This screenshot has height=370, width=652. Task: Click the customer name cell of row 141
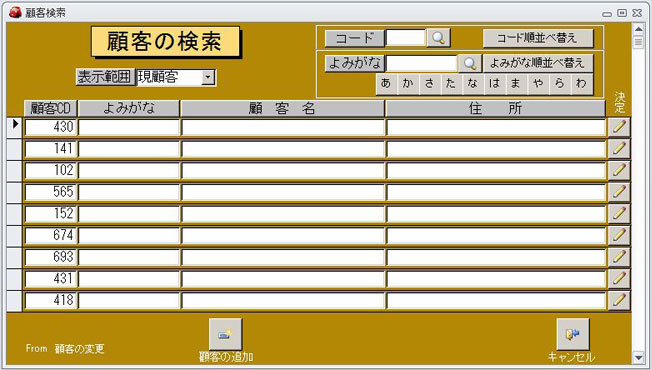[x=283, y=149]
